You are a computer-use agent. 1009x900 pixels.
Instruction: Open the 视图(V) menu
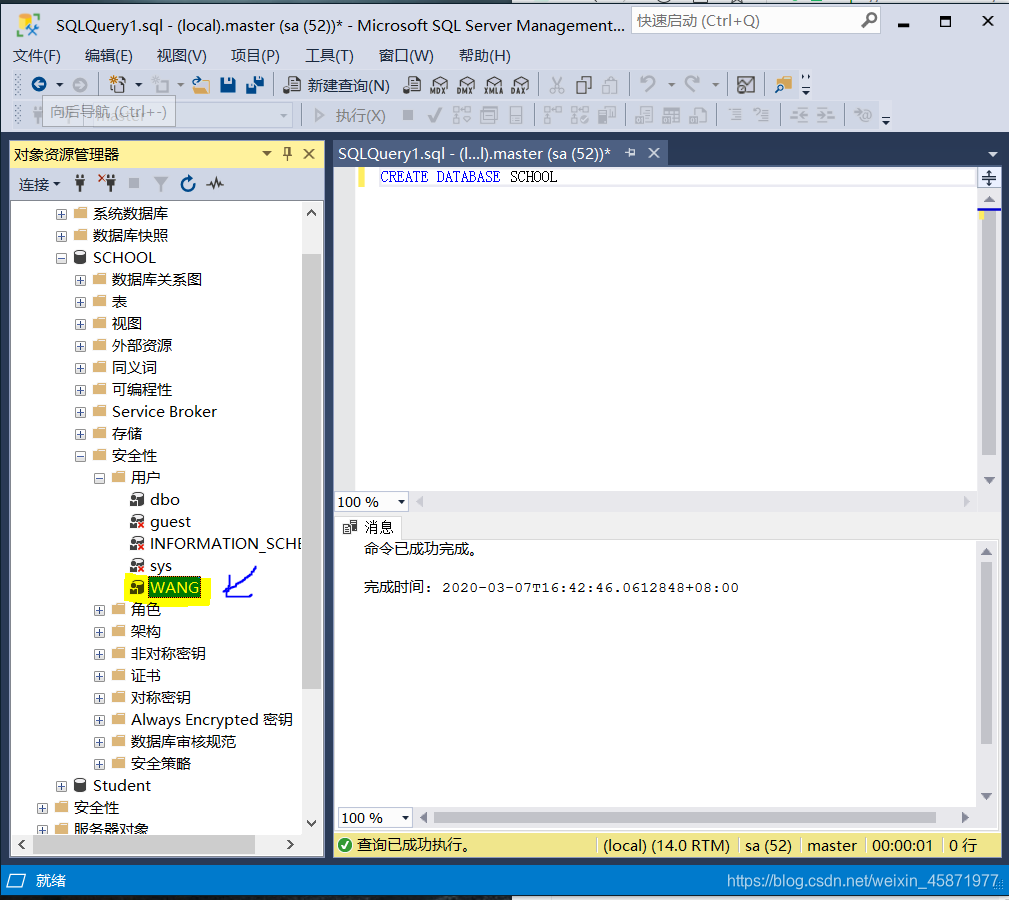(181, 55)
